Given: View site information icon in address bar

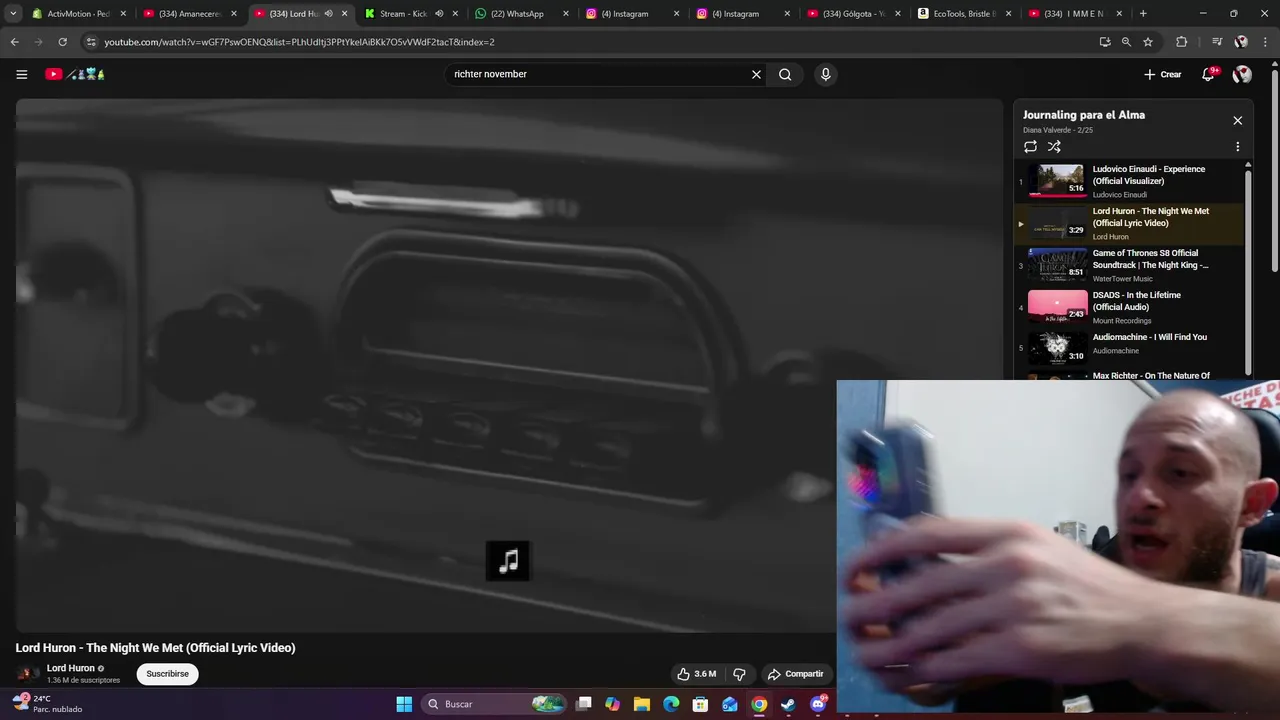Looking at the screenshot, I should coord(91,42).
